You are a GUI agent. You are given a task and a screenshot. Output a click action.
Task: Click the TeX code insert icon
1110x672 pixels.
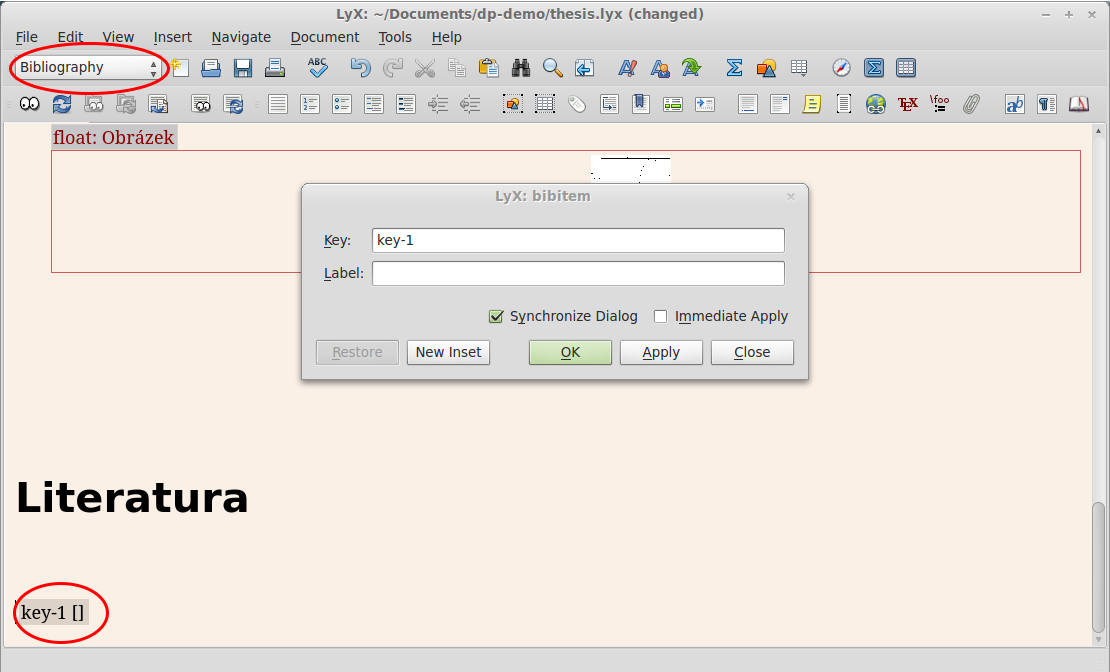(x=908, y=104)
